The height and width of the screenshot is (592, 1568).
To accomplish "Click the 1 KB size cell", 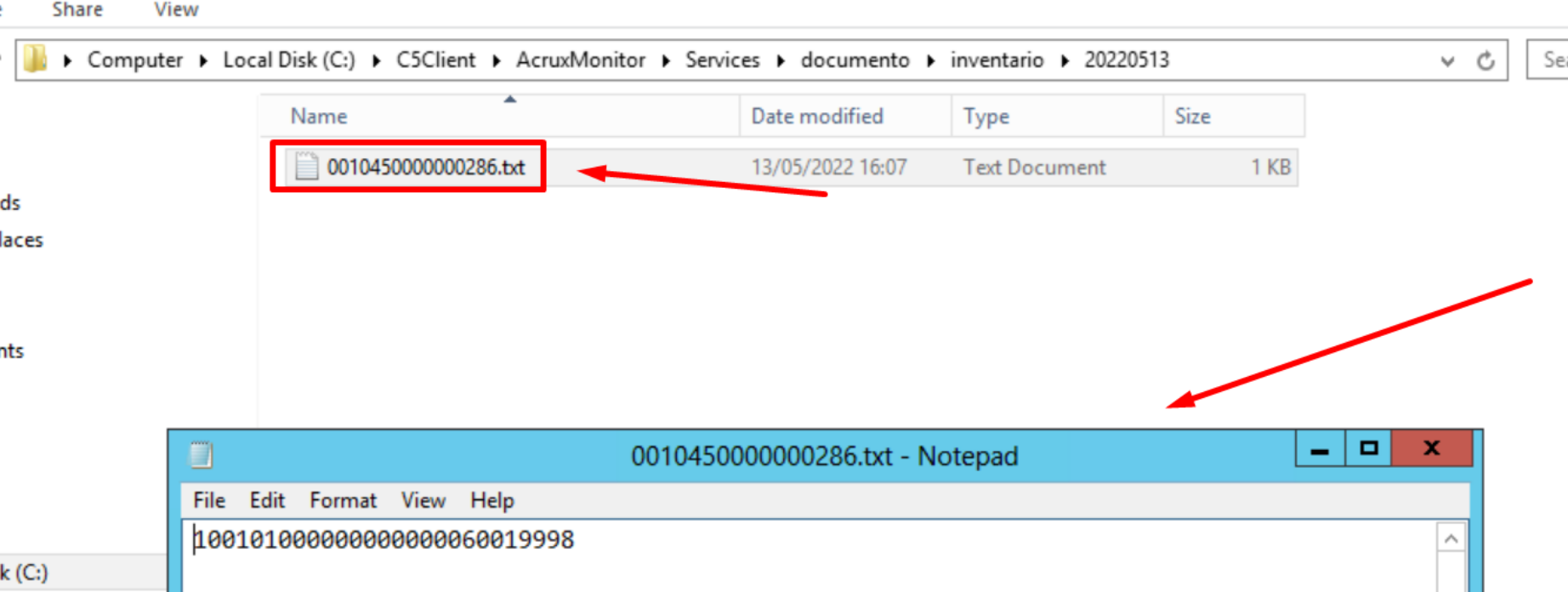I will click(1270, 167).
